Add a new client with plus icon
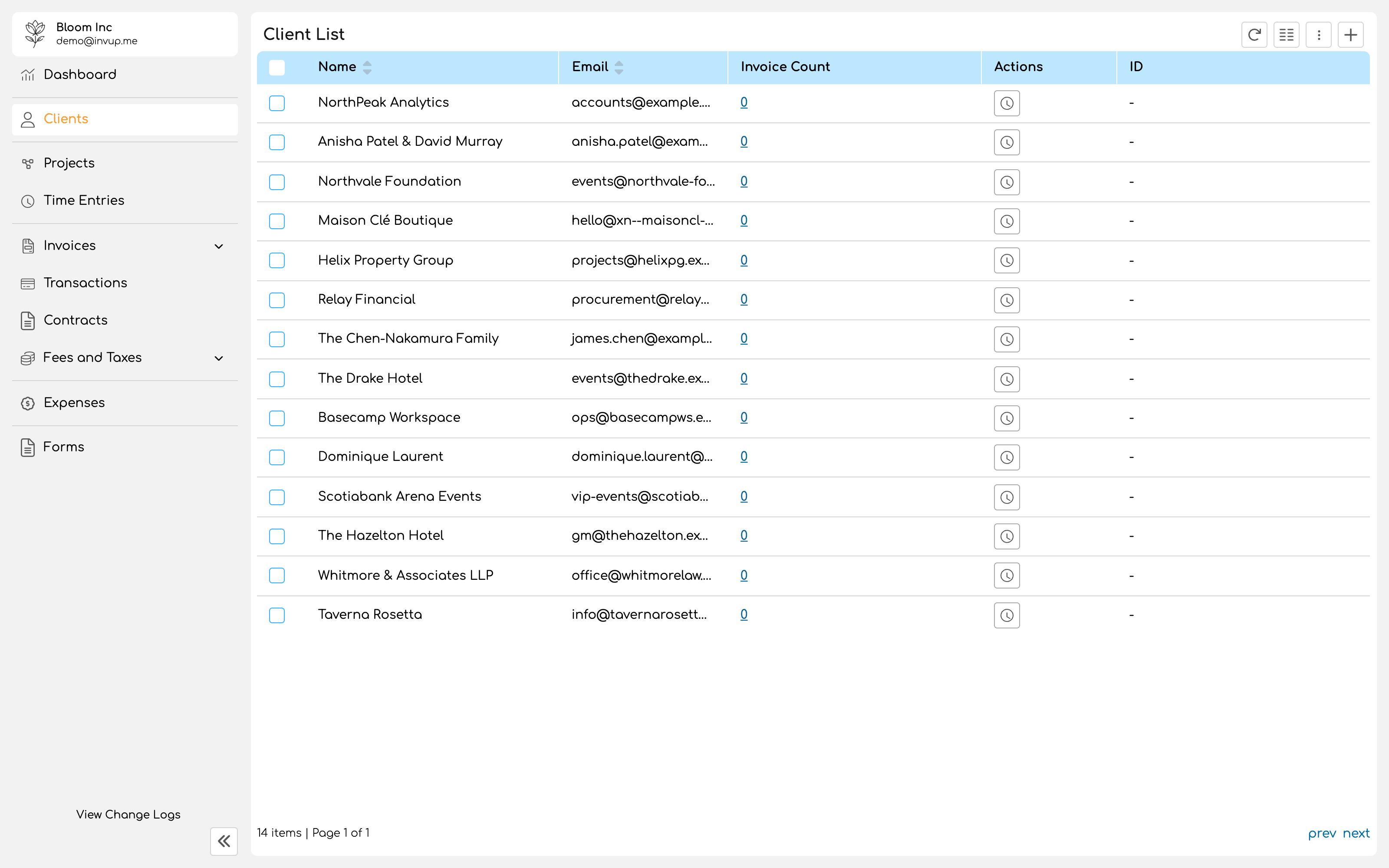Viewport: 1389px width, 868px height. tap(1350, 35)
